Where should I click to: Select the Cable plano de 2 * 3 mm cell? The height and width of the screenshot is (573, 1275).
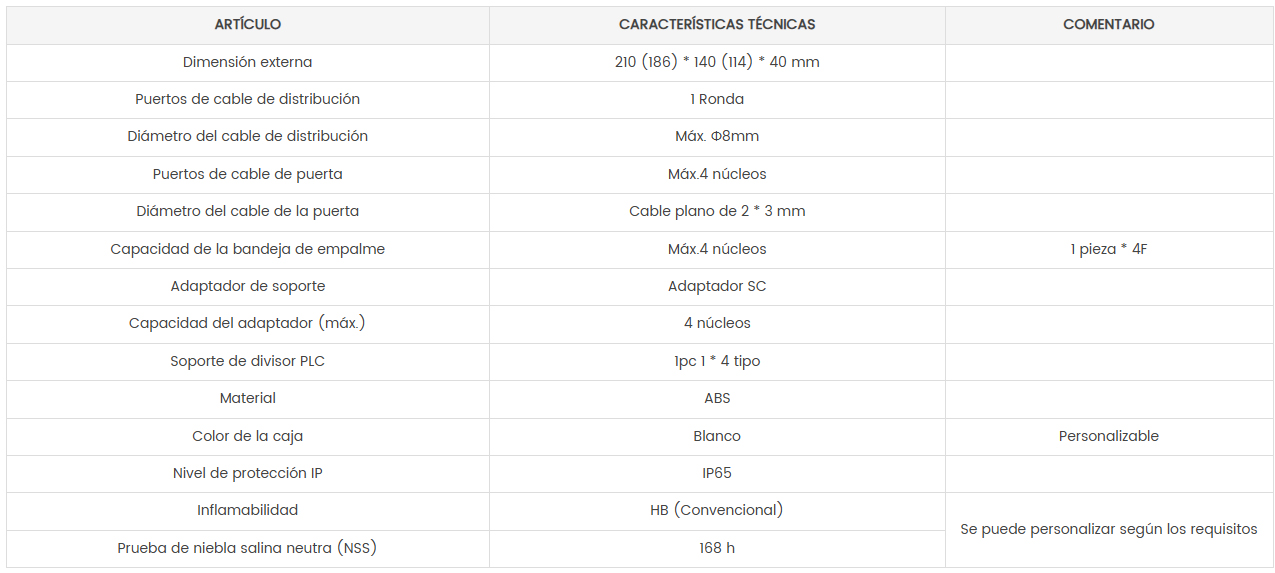[717, 211]
